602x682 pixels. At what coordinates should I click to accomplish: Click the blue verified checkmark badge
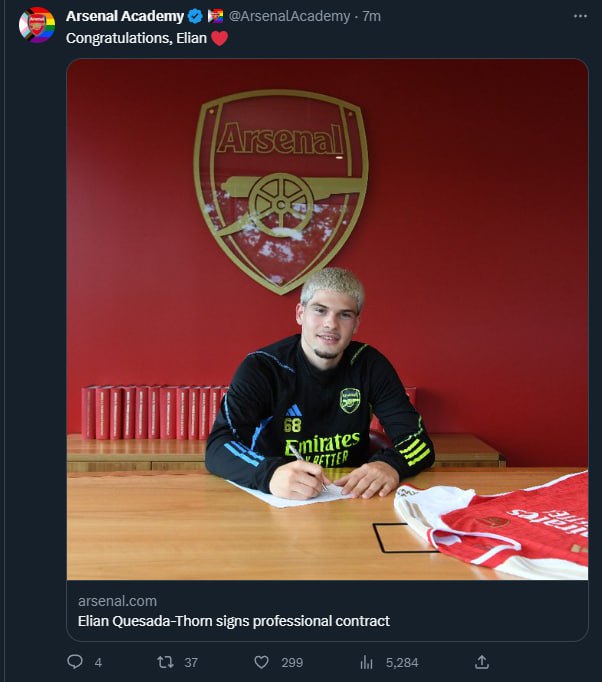tap(195, 16)
